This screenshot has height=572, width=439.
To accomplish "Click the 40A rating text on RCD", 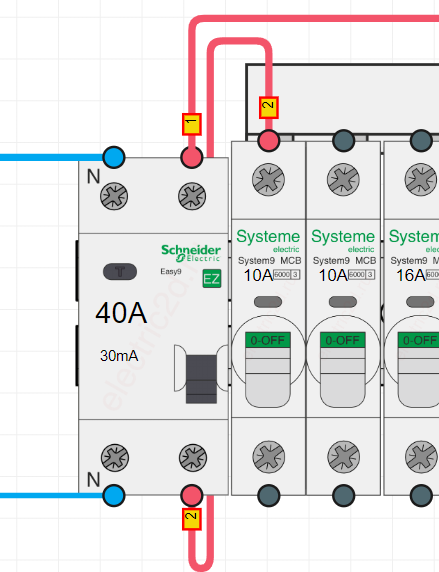I will point(121,313).
